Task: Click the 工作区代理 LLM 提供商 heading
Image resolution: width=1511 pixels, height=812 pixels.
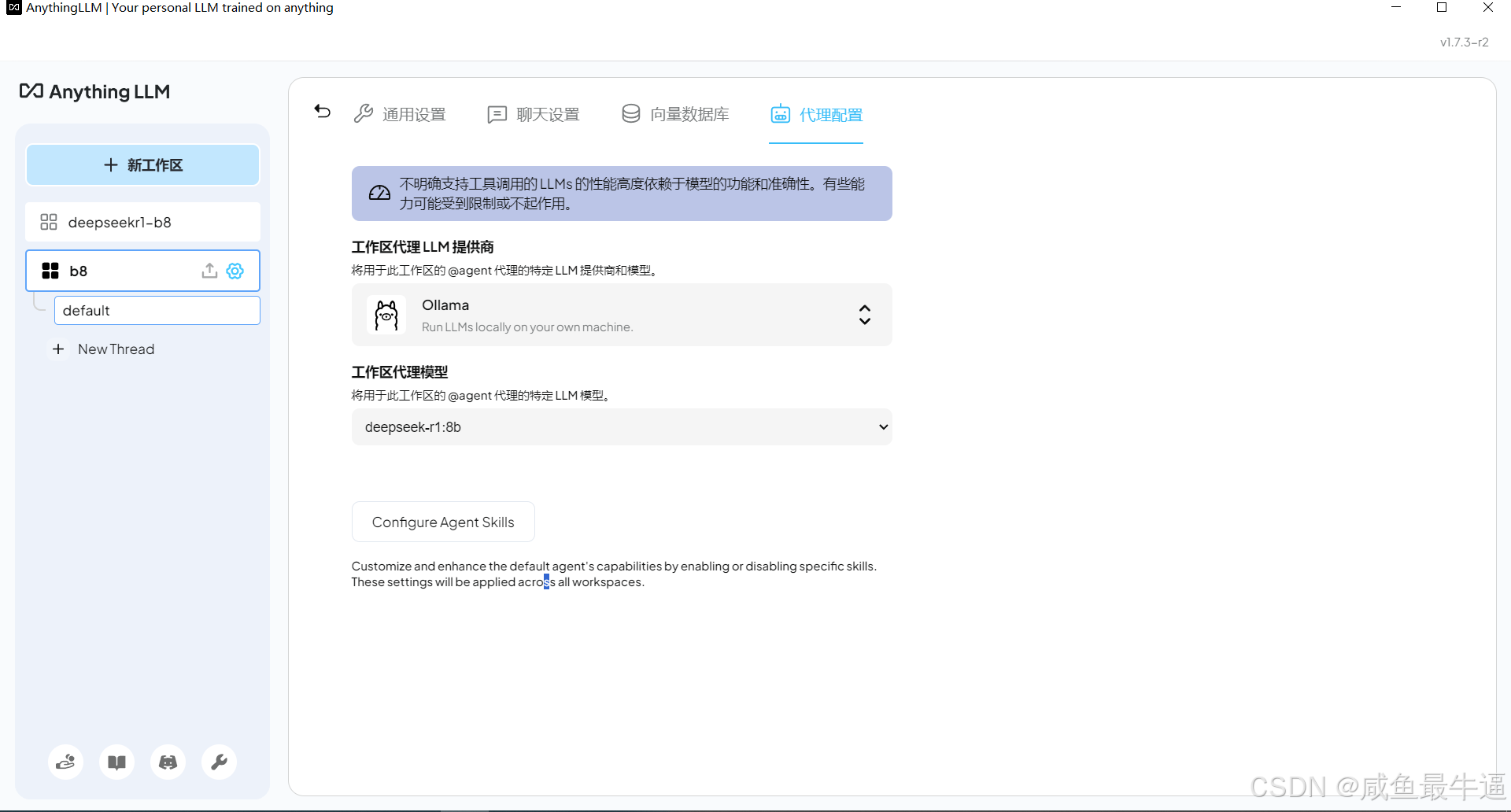Action: tap(423, 247)
